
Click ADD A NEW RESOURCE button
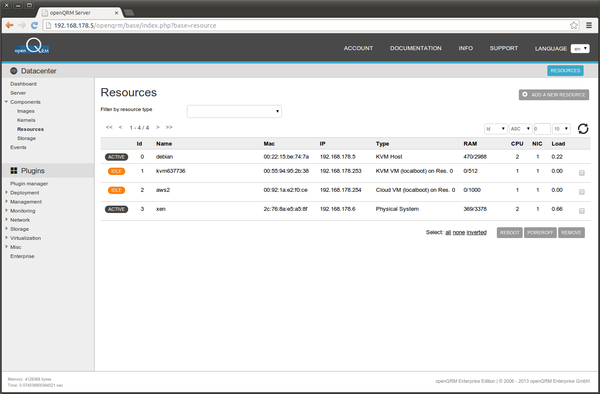click(x=554, y=94)
